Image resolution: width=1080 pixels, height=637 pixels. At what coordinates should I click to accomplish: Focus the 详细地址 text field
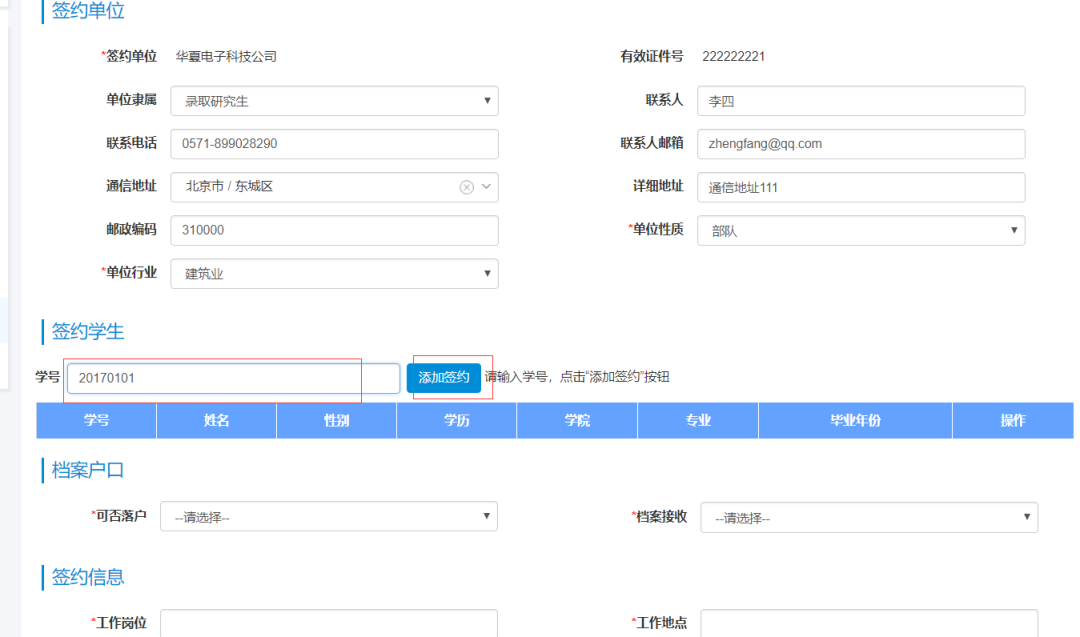[860, 187]
